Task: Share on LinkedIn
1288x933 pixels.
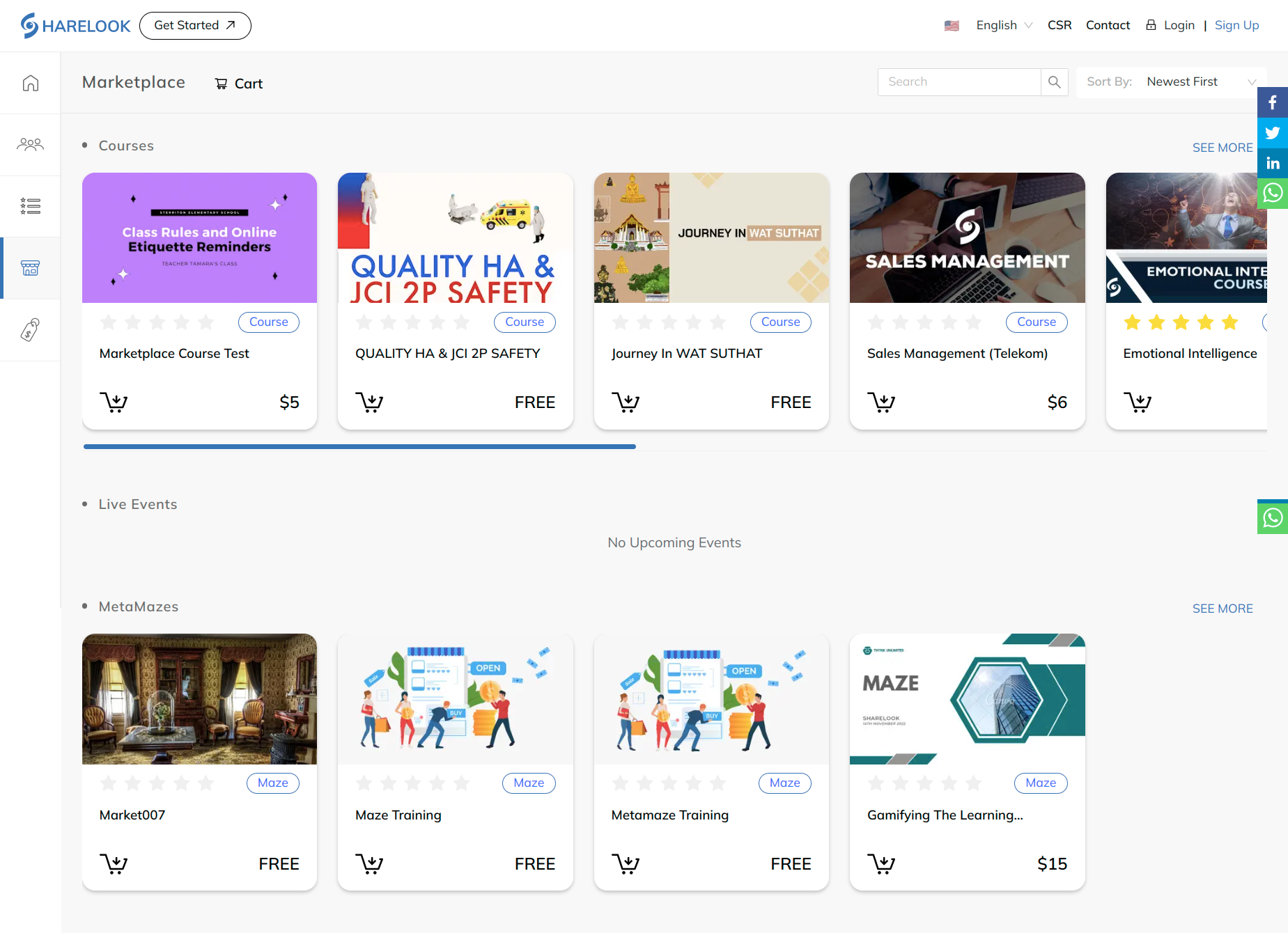Action: (1273, 163)
